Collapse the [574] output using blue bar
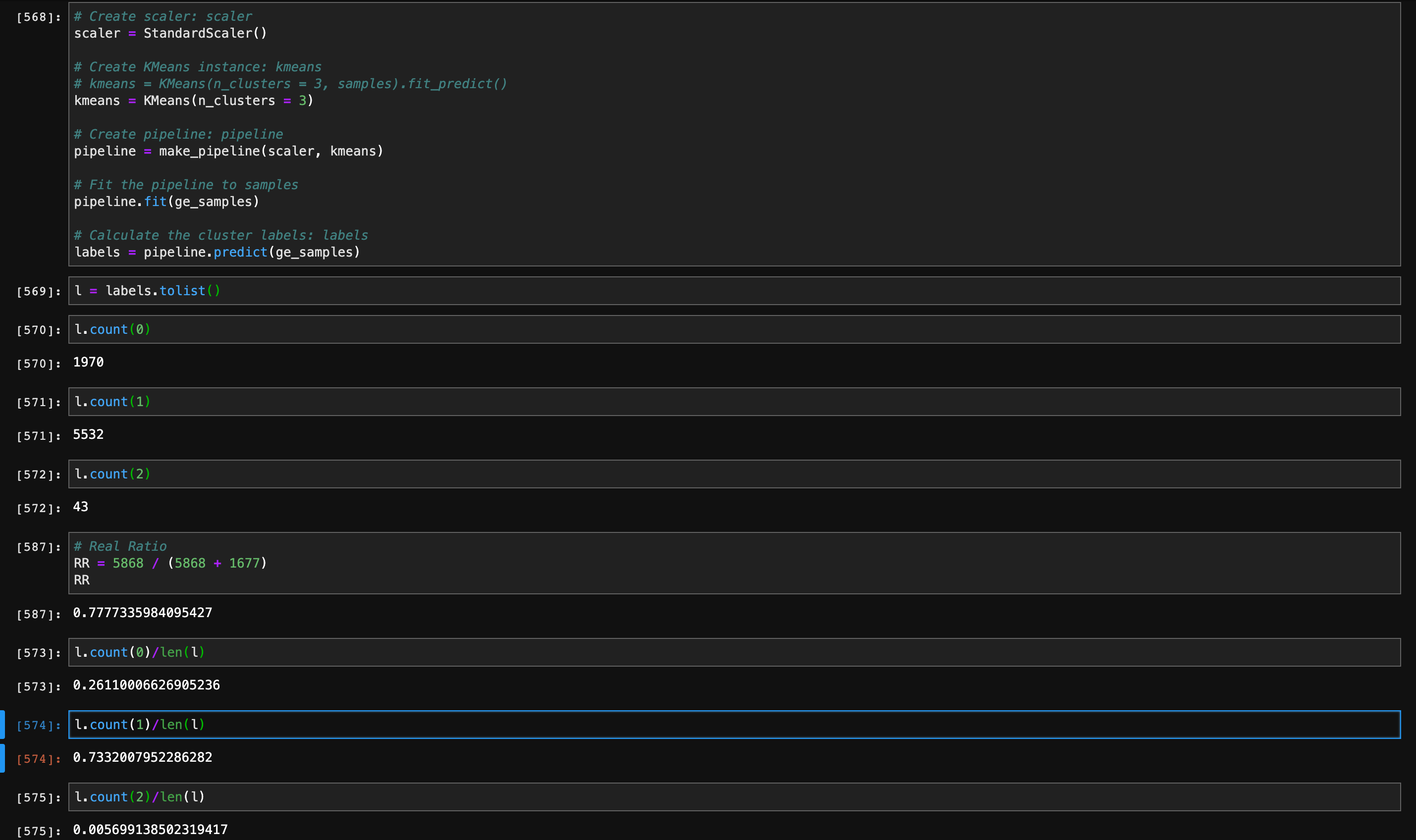 2,758
